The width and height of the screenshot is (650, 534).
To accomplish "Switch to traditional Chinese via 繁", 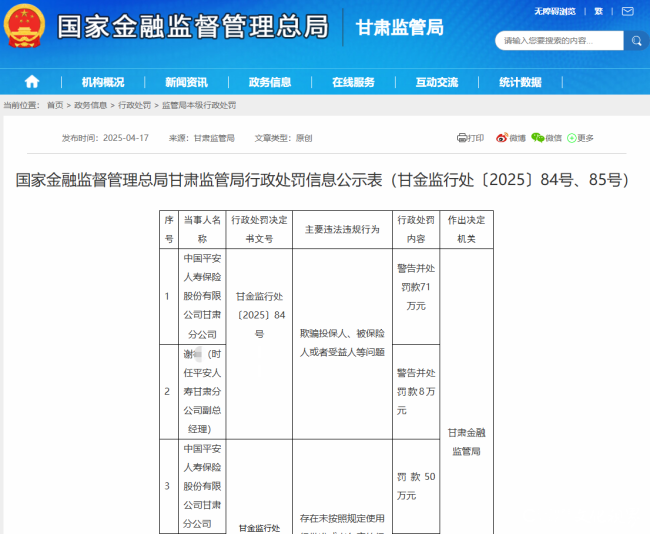I will pyautogui.click(x=598, y=12).
